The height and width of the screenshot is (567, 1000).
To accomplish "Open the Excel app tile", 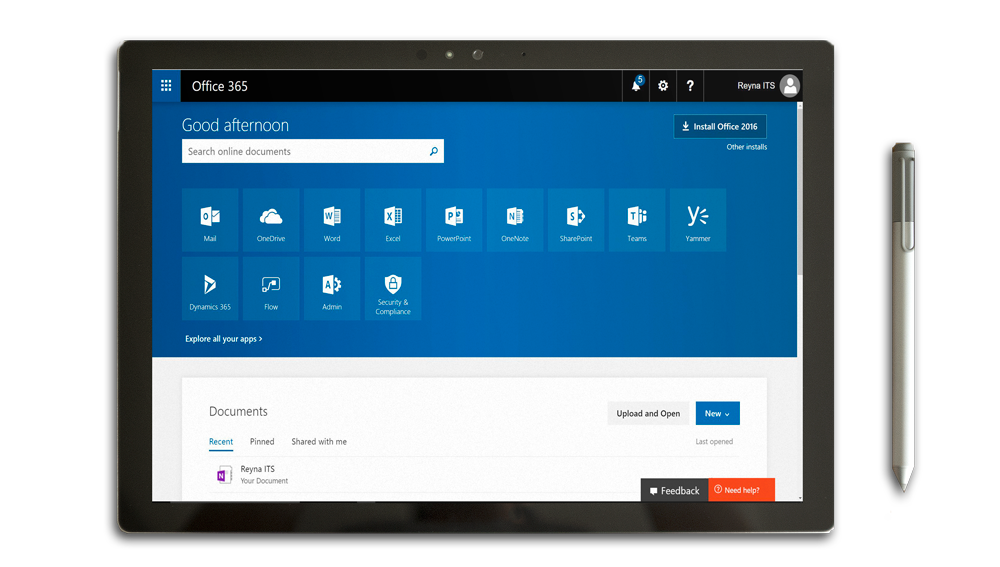I will point(393,220).
